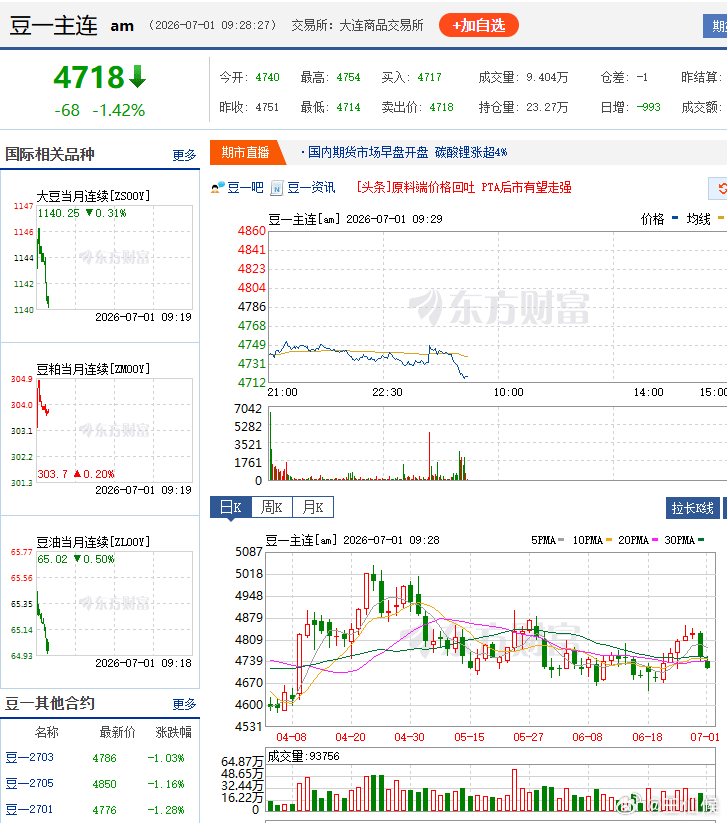This screenshot has width=727, height=823.
Task: Click the 名称 column header
Action: click(47, 732)
